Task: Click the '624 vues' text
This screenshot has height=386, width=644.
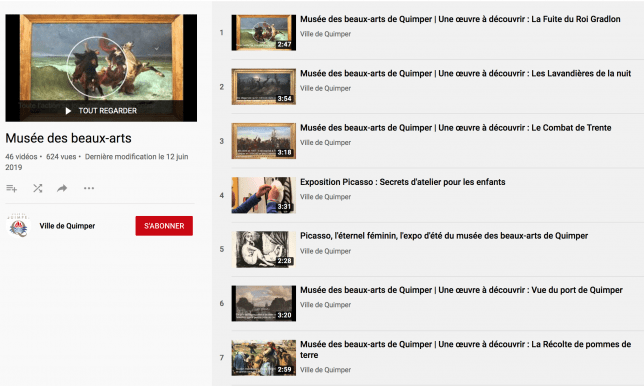Action: 61,156
